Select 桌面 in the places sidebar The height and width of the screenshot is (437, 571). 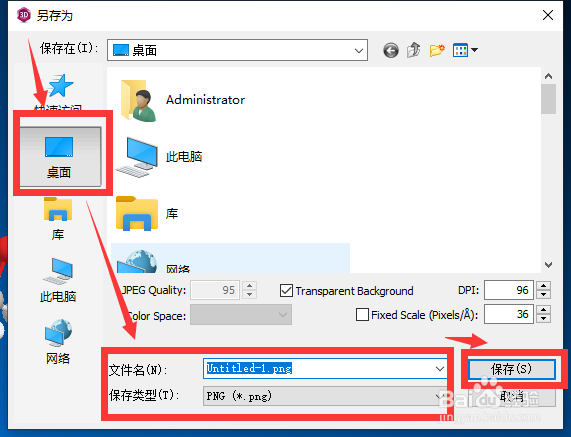click(x=60, y=157)
